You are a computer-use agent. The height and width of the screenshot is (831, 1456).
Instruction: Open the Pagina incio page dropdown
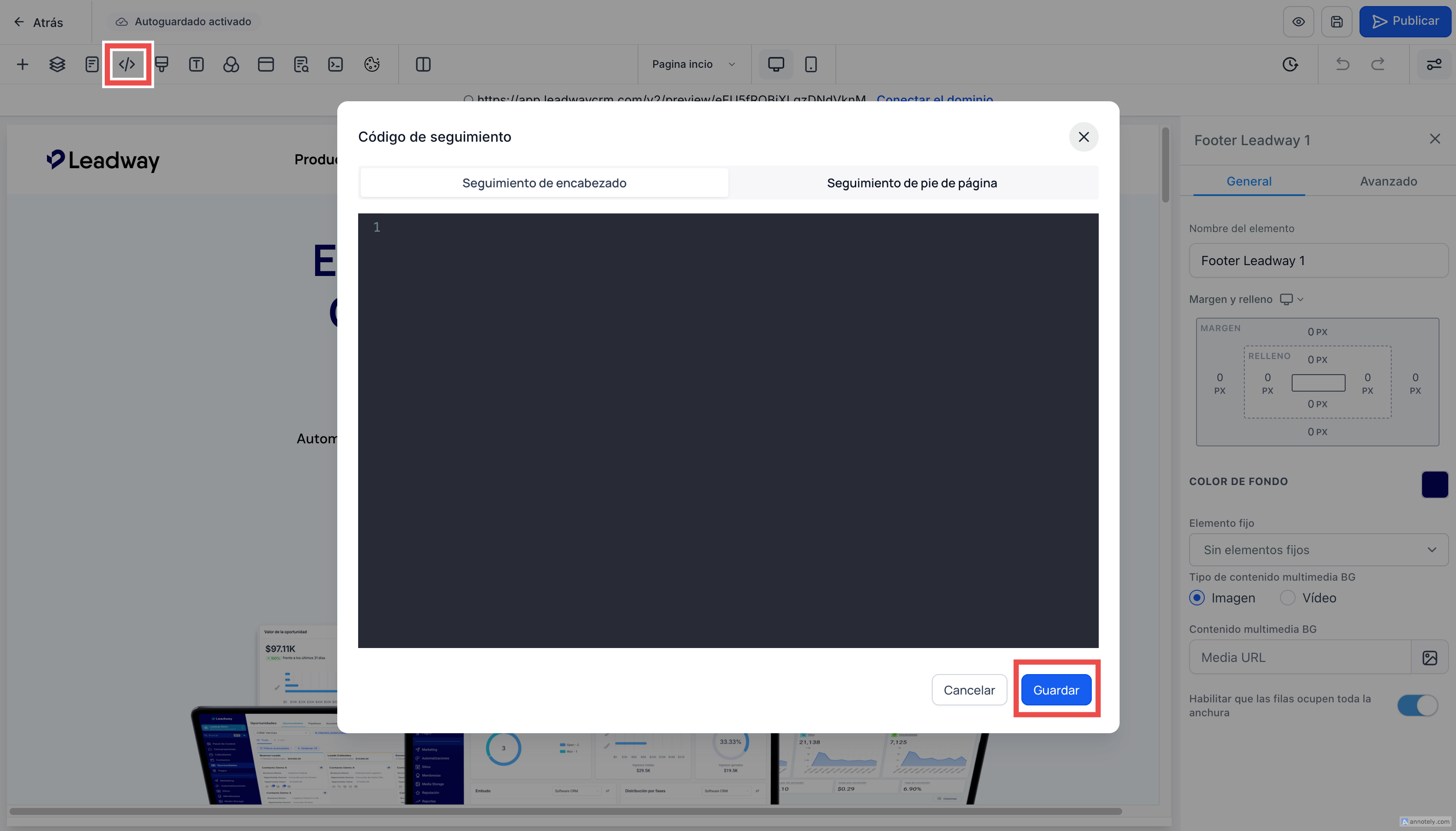tap(693, 64)
